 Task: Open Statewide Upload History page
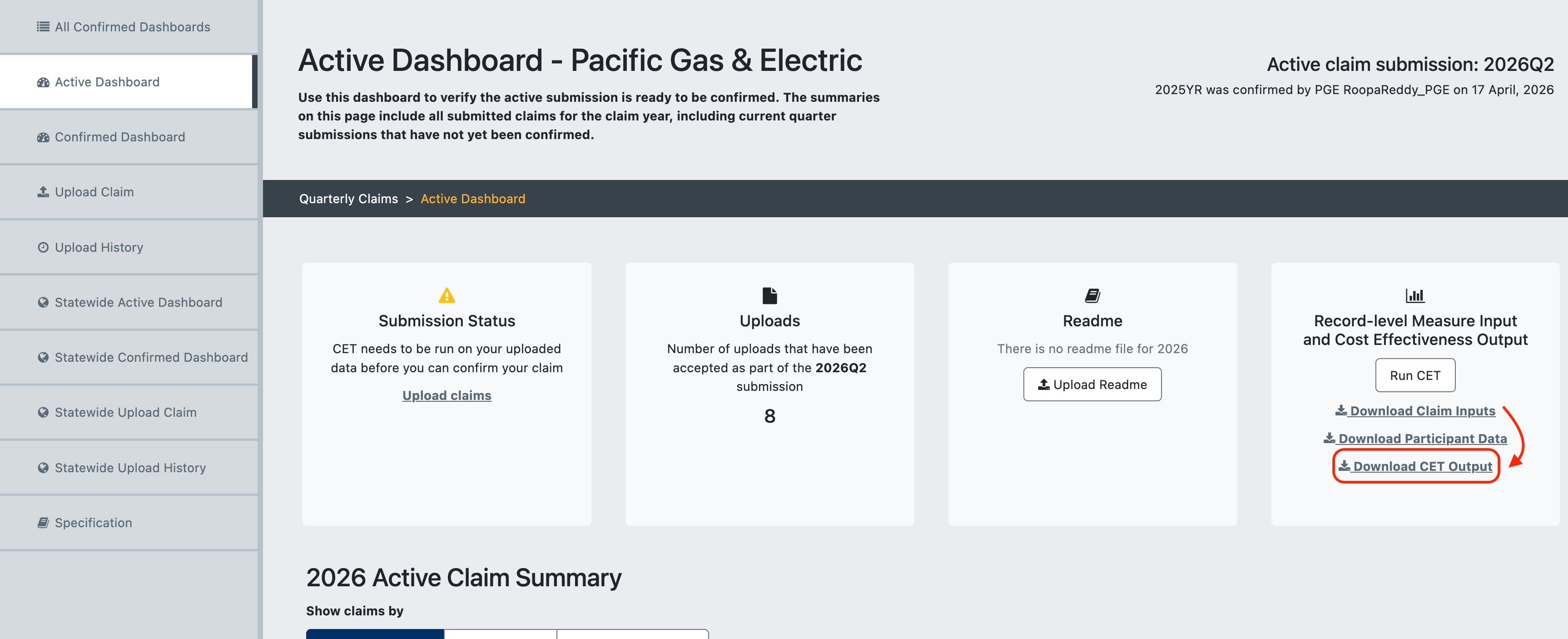[x=129, y=468]
